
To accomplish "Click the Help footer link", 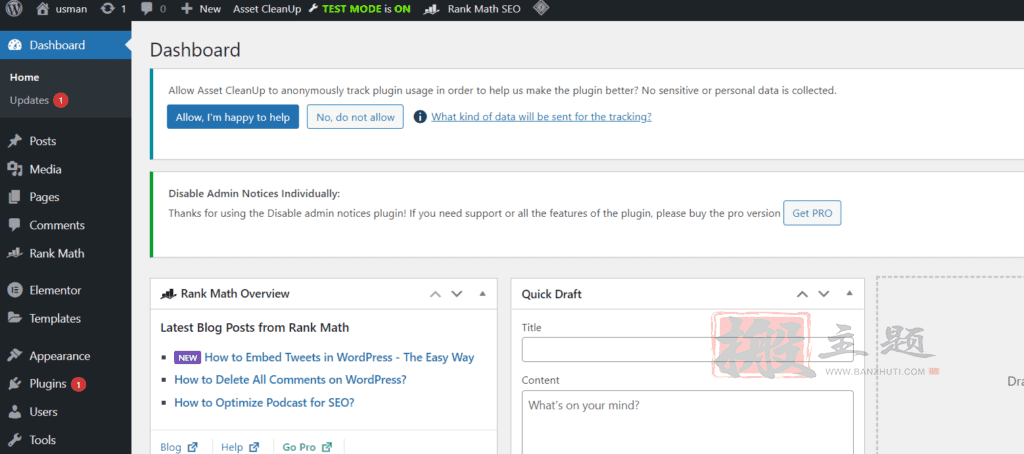I will pyautogui.click(x=232, y=447).
